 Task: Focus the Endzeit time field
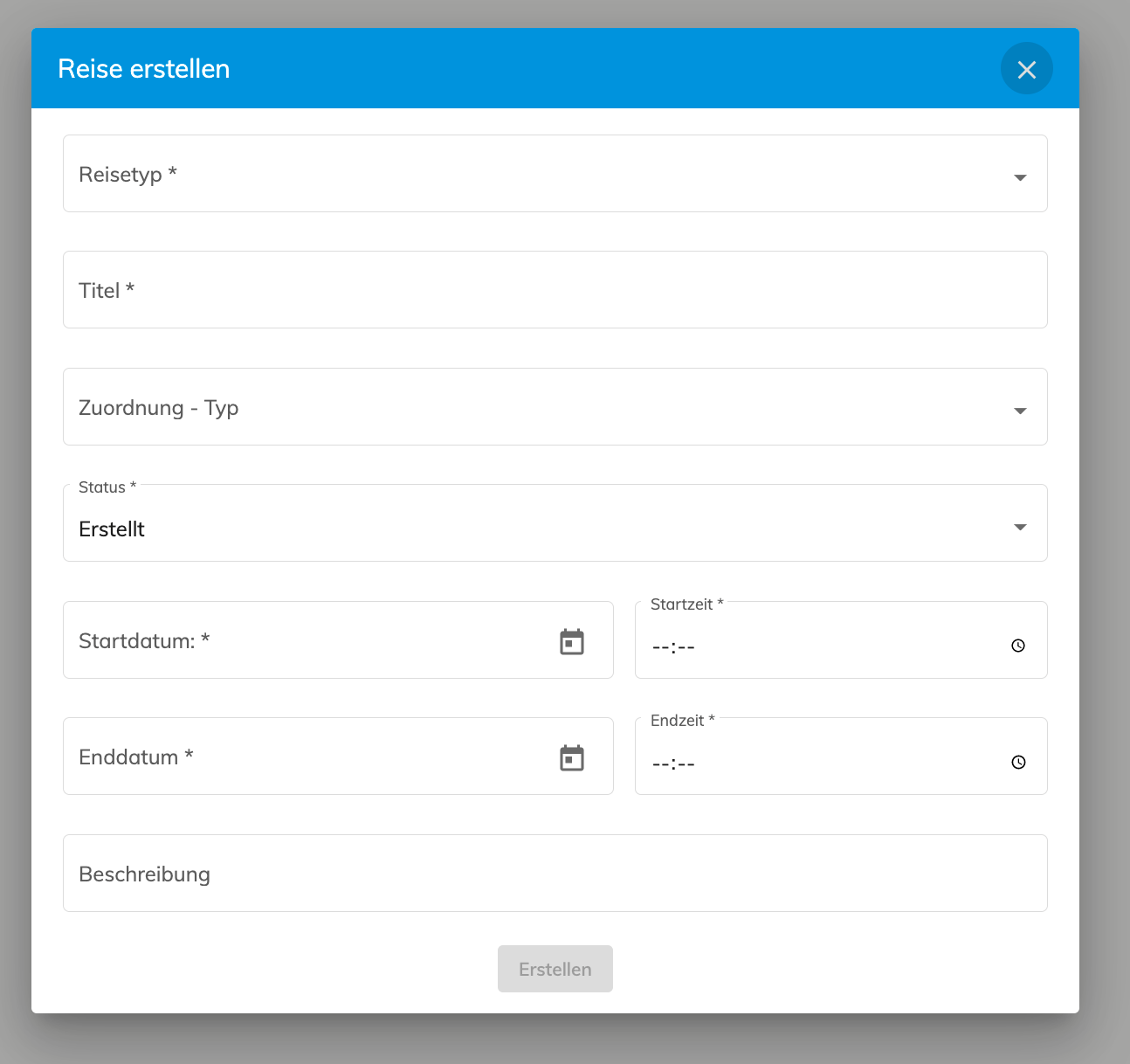click(841, 757)
